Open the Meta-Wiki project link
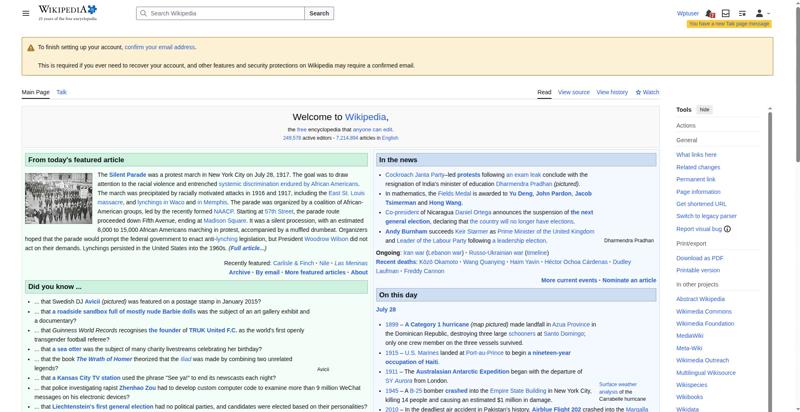The height and width of the screenshot is (412, 800). [689, 348]
